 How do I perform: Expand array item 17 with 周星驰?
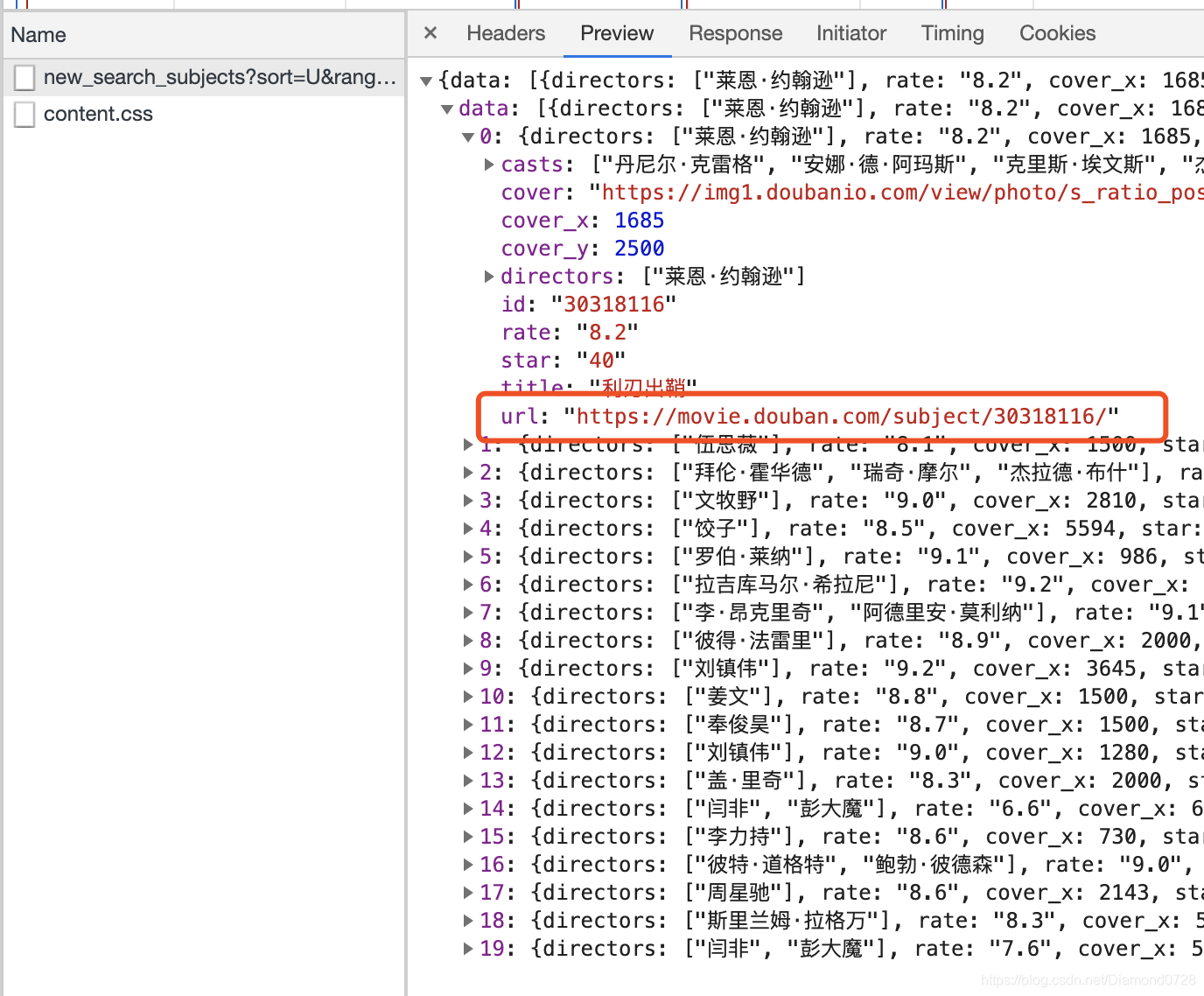(x=469, y=893)
